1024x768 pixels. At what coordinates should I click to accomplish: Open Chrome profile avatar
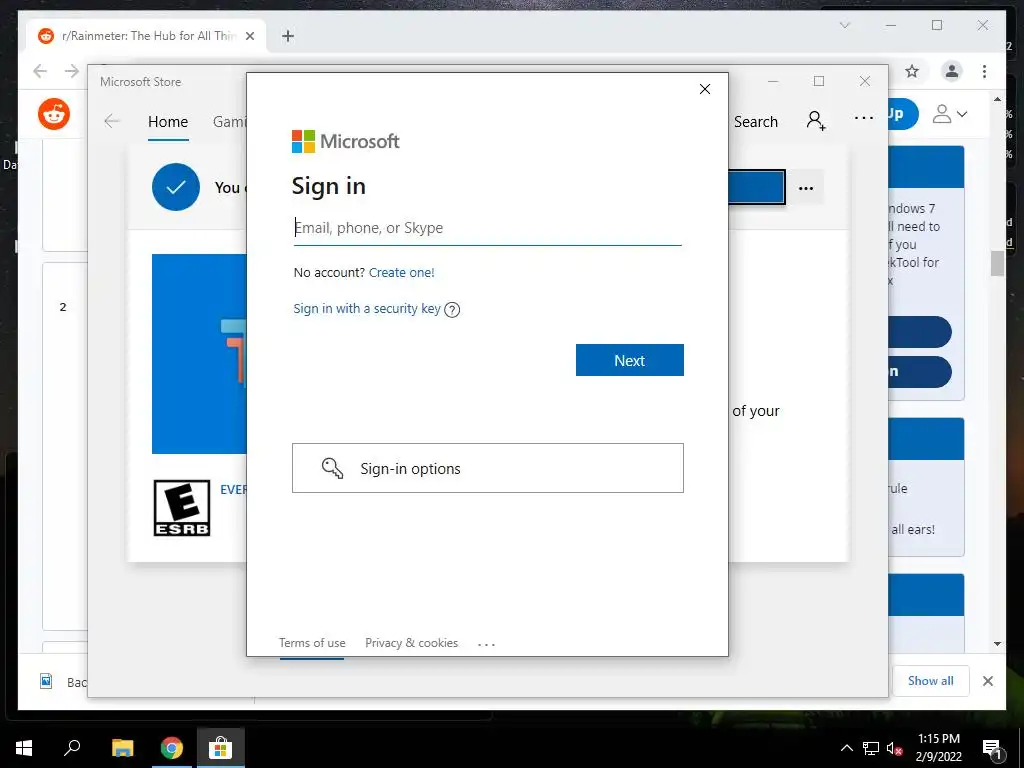[x=952, y=71]
